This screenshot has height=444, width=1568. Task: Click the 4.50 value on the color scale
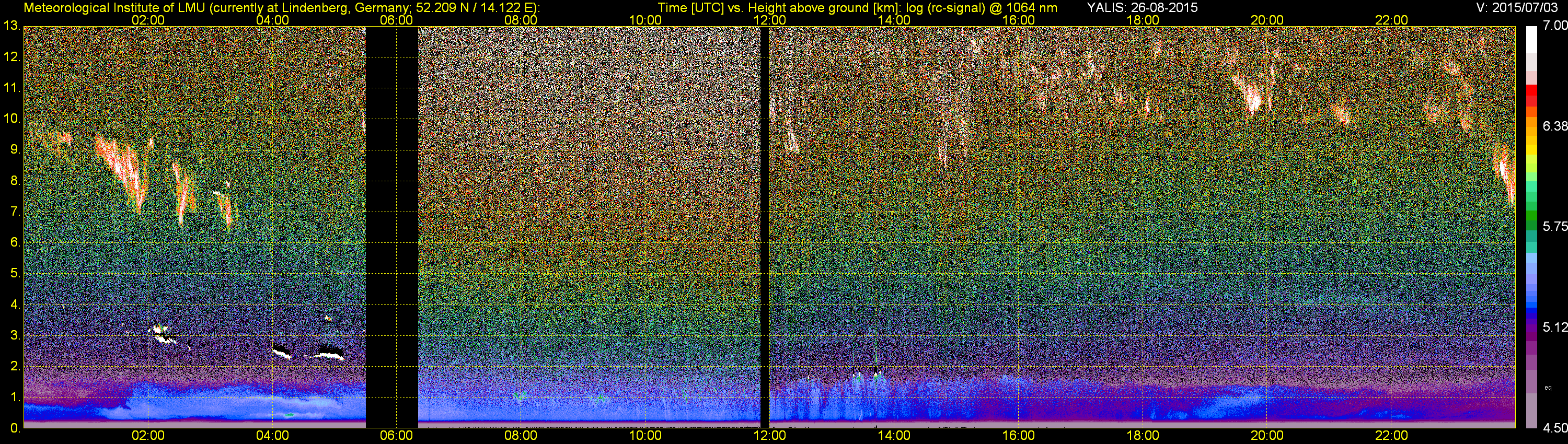[x=1555, y=428]
